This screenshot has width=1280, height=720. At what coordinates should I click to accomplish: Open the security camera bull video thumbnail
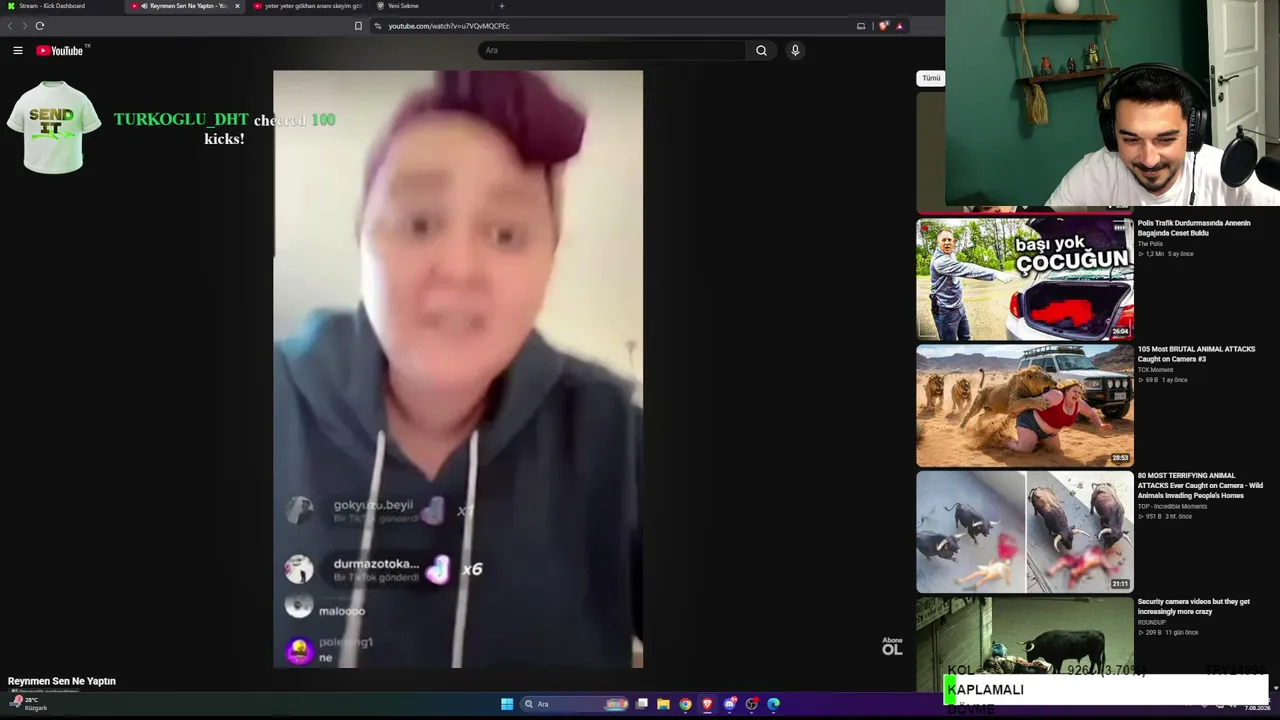pos(1025,644)
